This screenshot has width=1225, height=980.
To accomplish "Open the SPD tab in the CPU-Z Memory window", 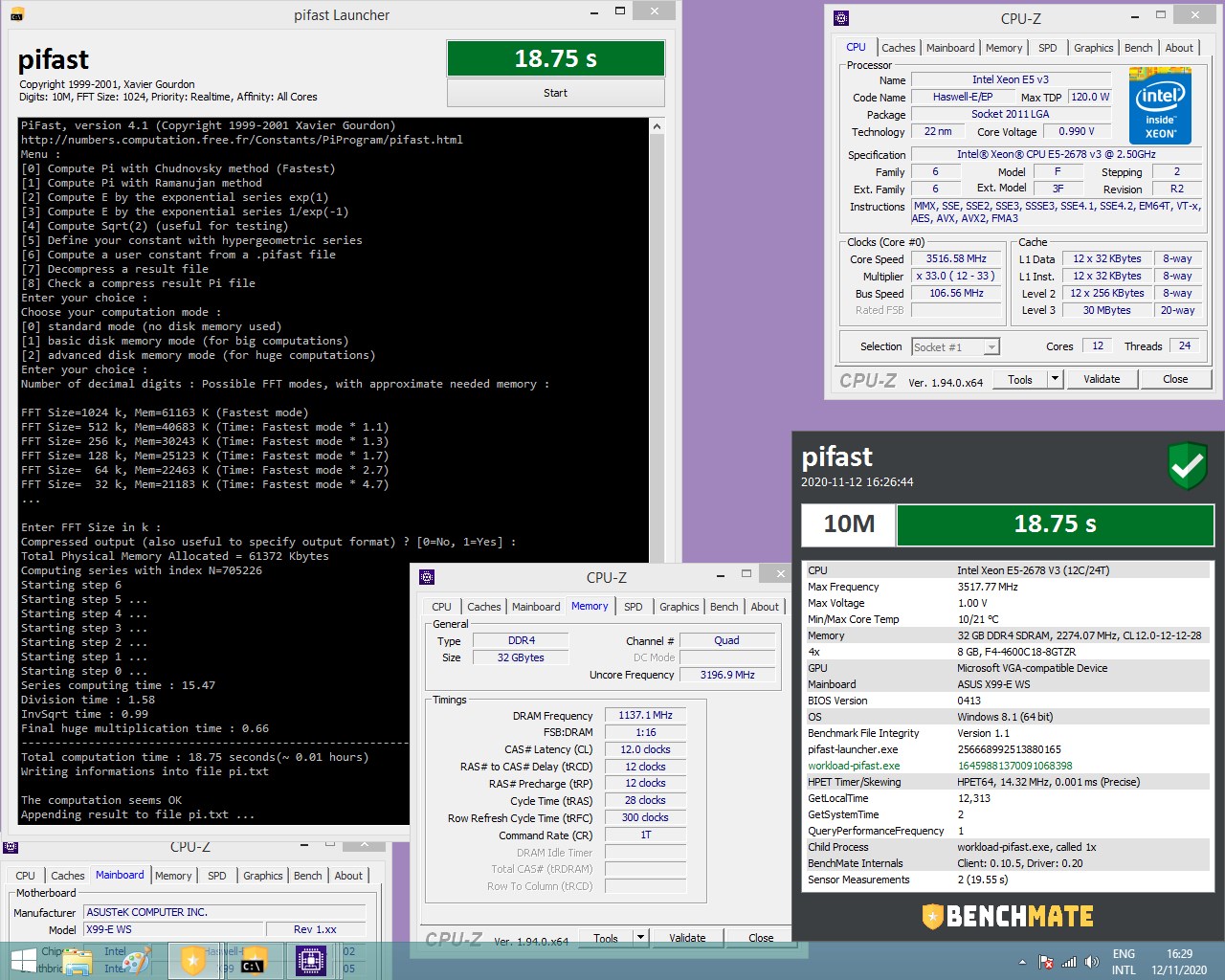I will click(634, 607).
